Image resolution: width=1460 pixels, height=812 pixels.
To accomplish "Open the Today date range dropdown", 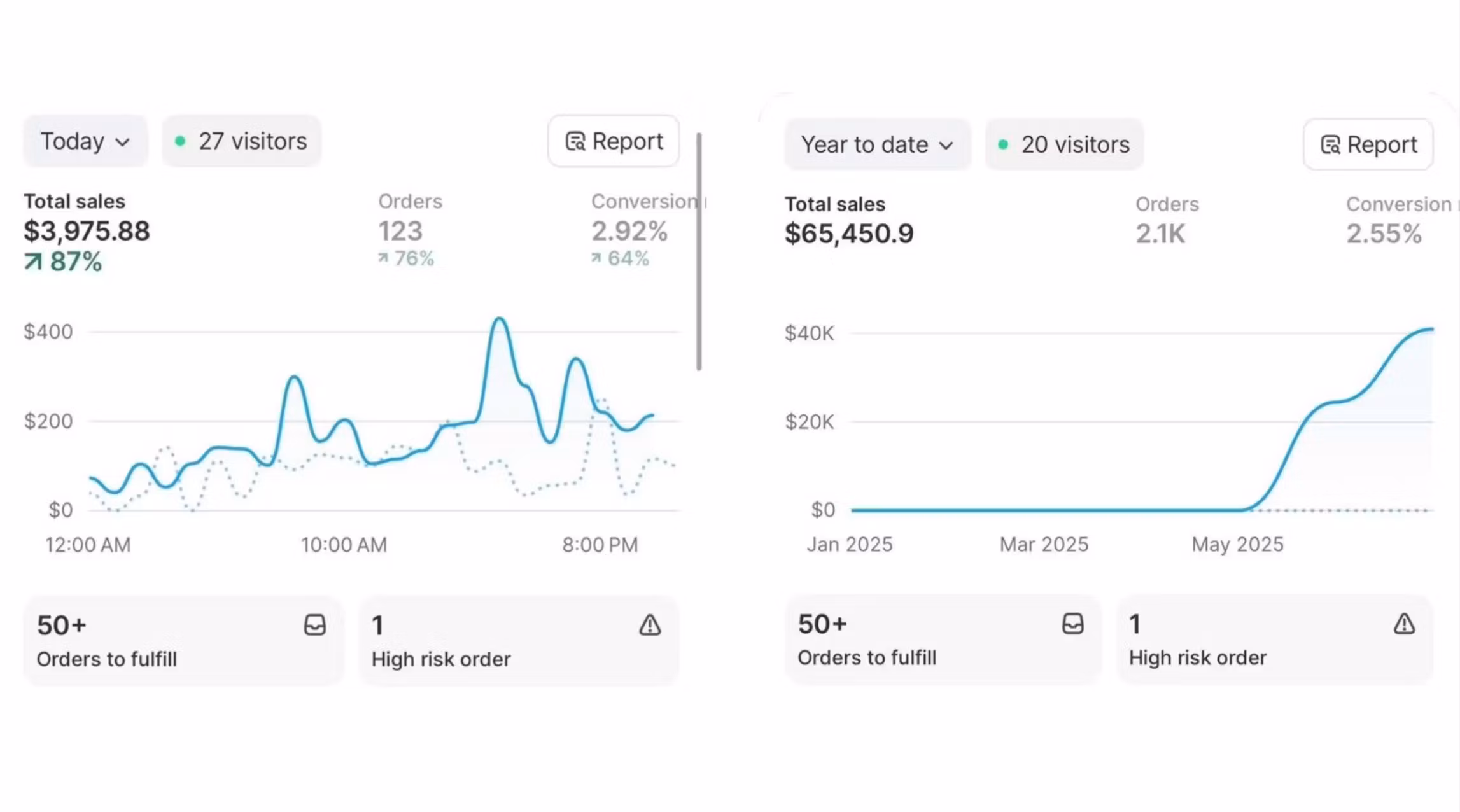I will click(x=85, y=141).
